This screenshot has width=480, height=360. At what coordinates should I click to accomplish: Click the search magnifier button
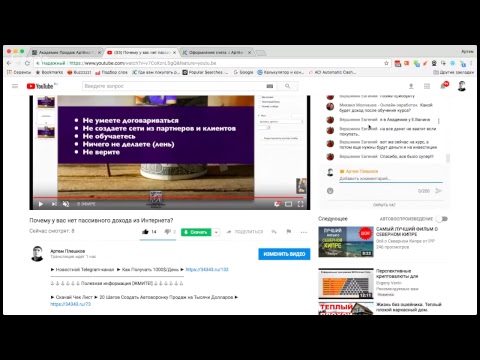[x=288, y=86]
